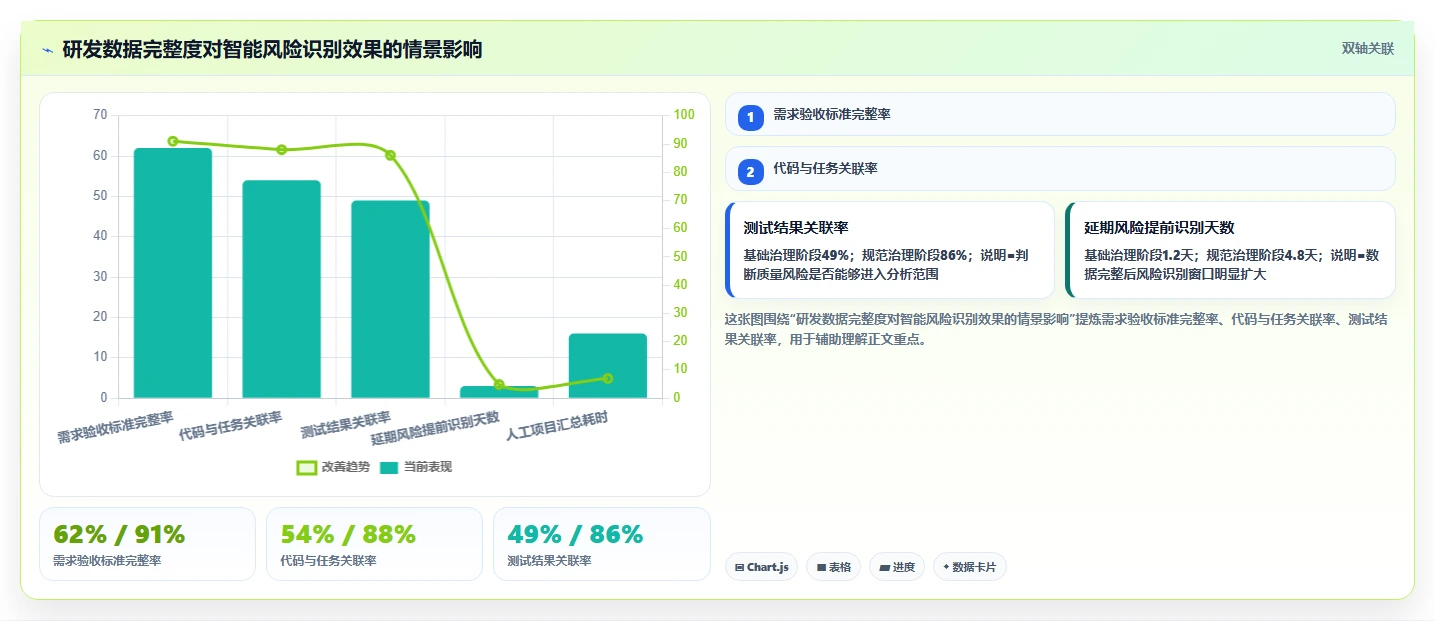1435x621 pixels.
Task: Click the 54% / 88% stat card
Action: pos(374,544)
